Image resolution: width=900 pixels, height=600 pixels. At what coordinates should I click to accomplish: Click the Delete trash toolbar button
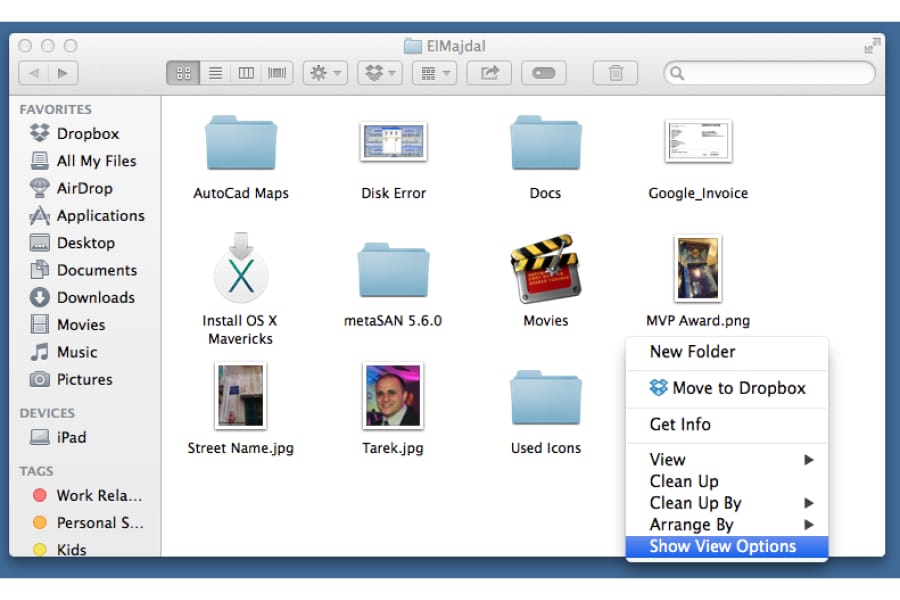click(x=615, y=73)
